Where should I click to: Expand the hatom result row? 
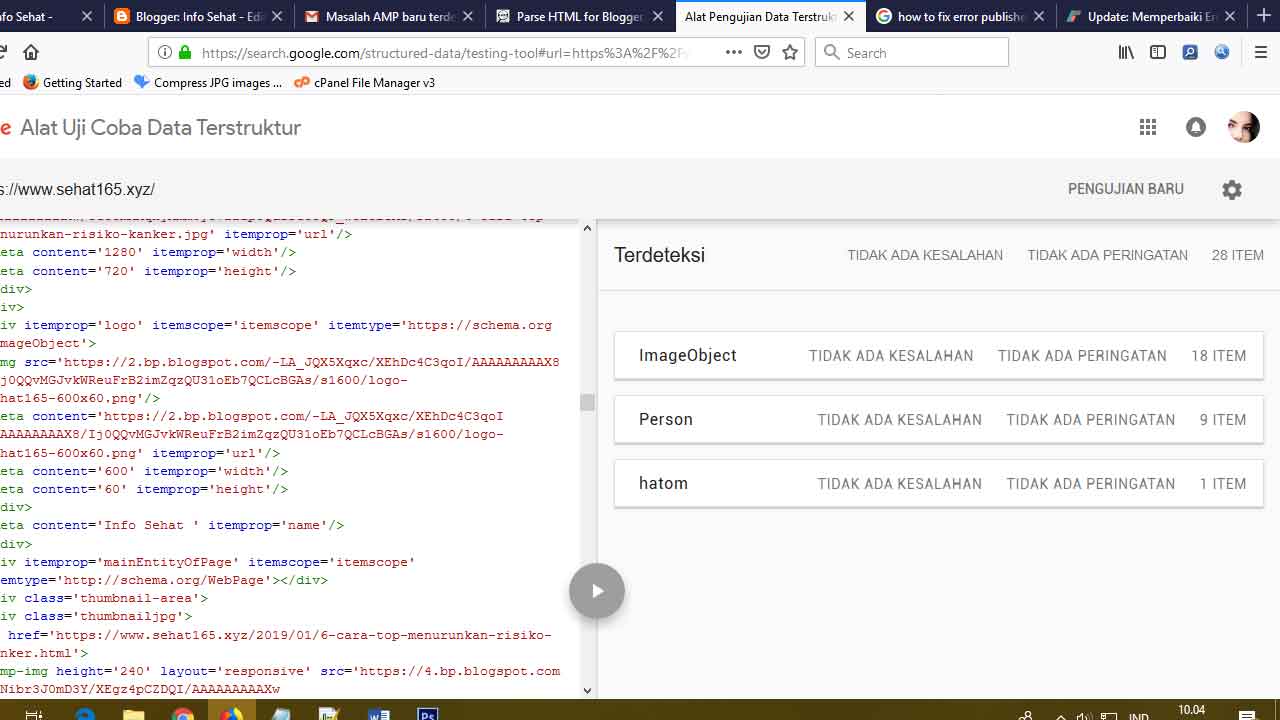939,483
